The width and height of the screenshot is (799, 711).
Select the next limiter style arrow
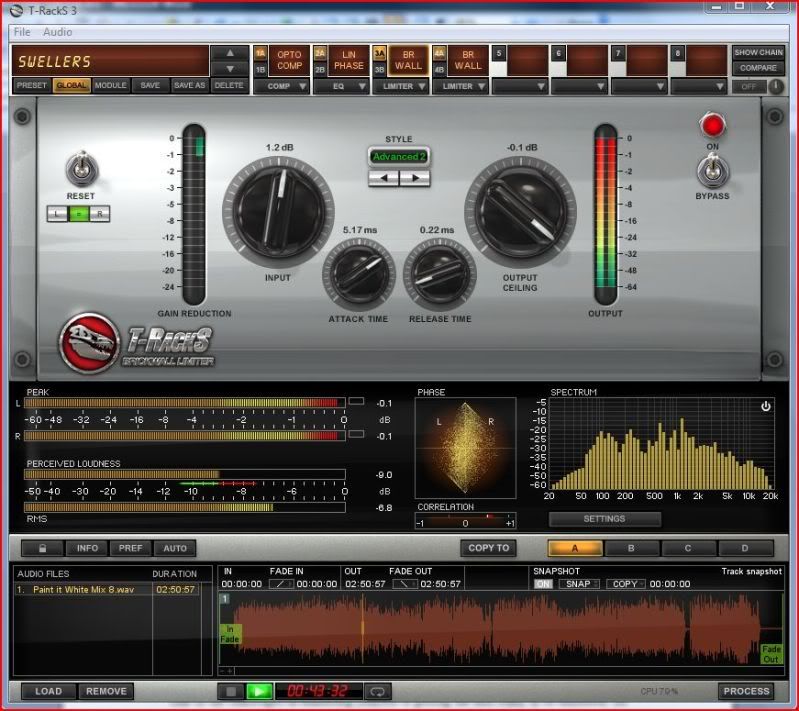[x=415, y=178]
